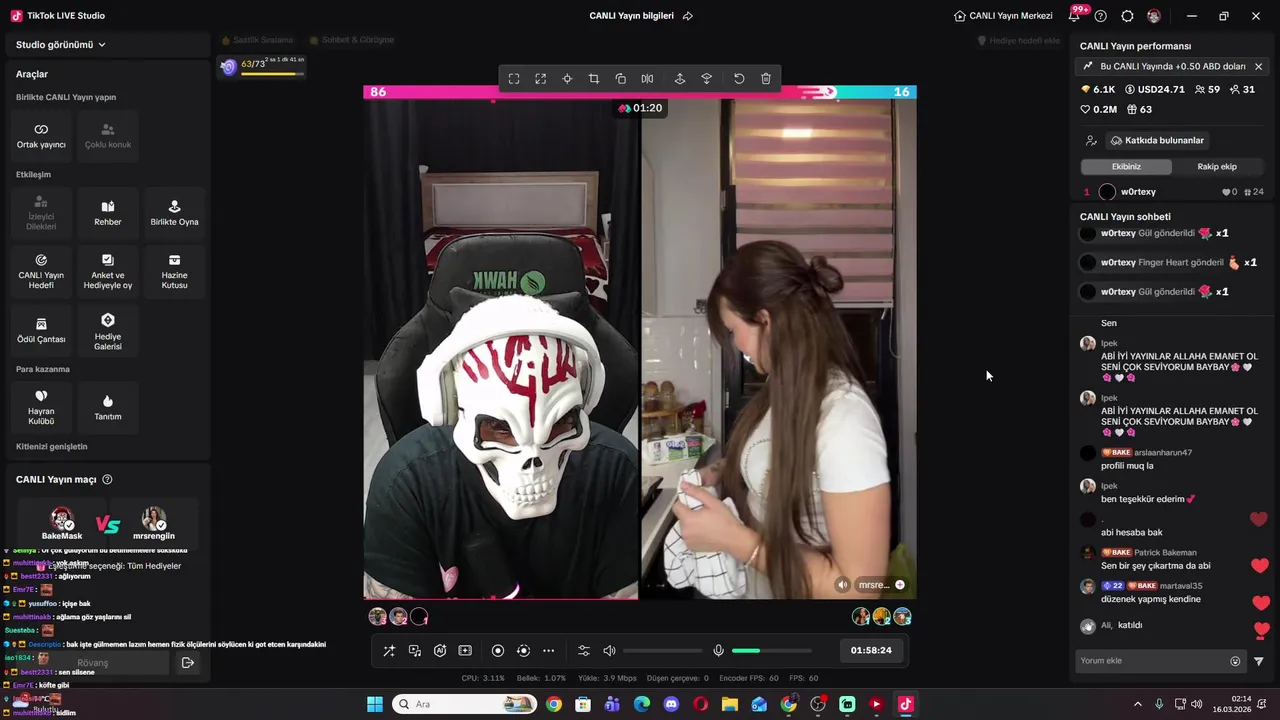Click the Ara taskbar search box
The height and width of the screenshot is (720, 1280).
(x=464, y=704)
